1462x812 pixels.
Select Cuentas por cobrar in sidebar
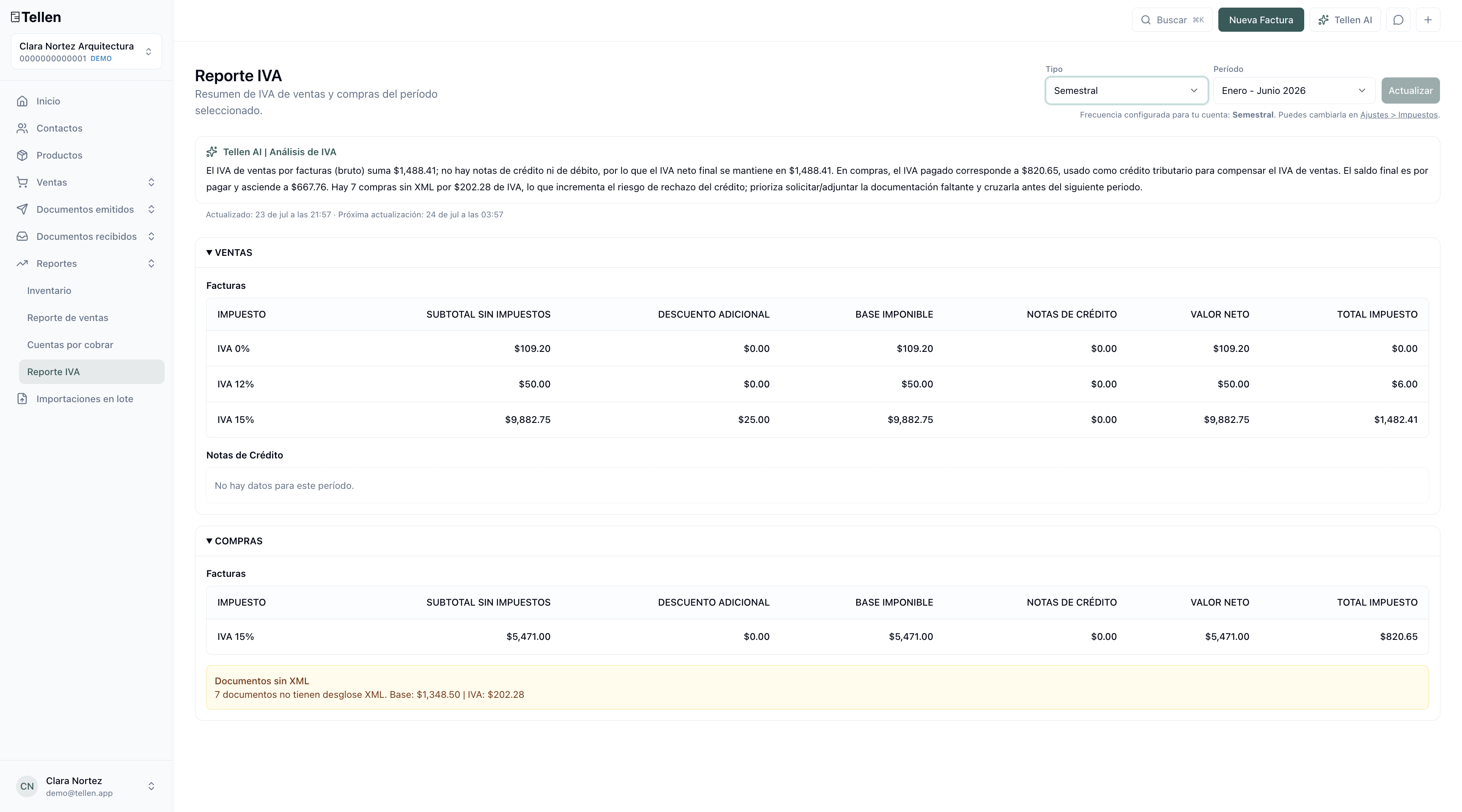pyautogui.click(x=70, y=345)
